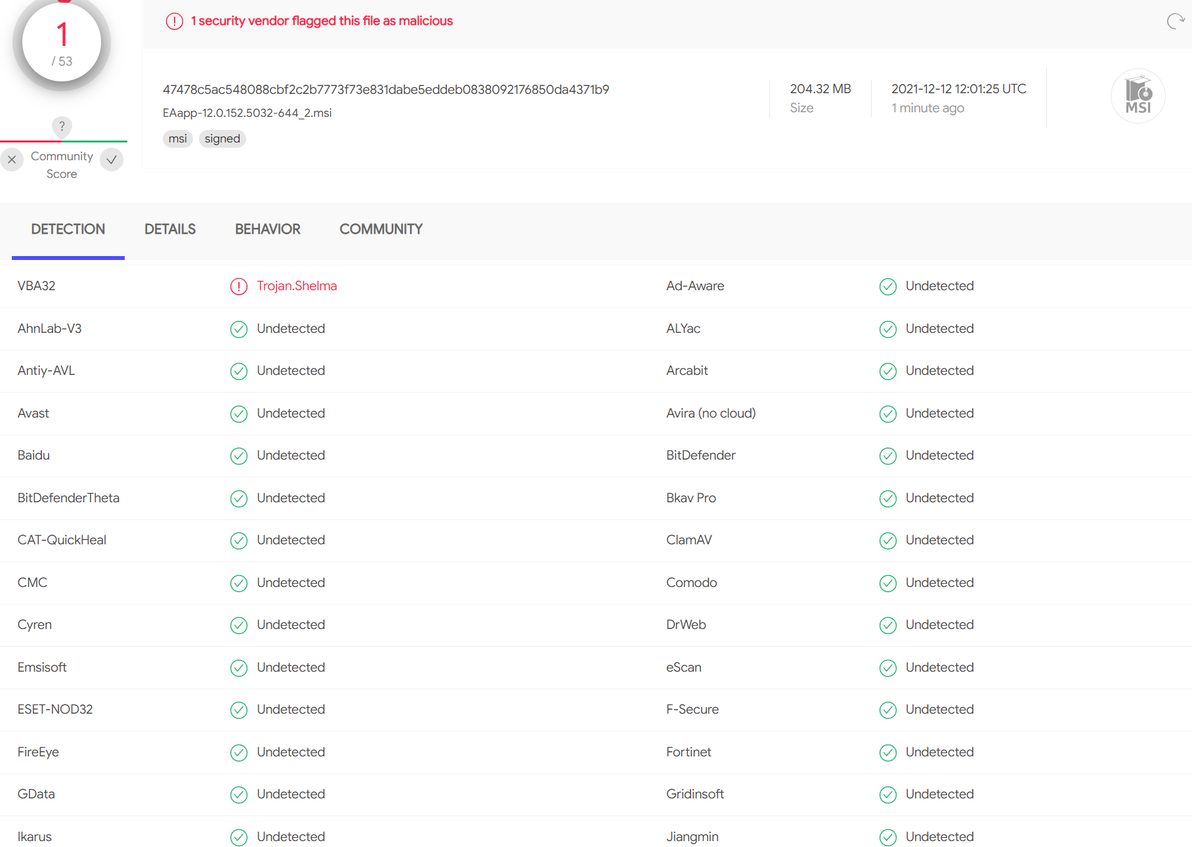Click the green check icon for Ad-Aware
Screen dimensions: 1192x847
[888, 287]
